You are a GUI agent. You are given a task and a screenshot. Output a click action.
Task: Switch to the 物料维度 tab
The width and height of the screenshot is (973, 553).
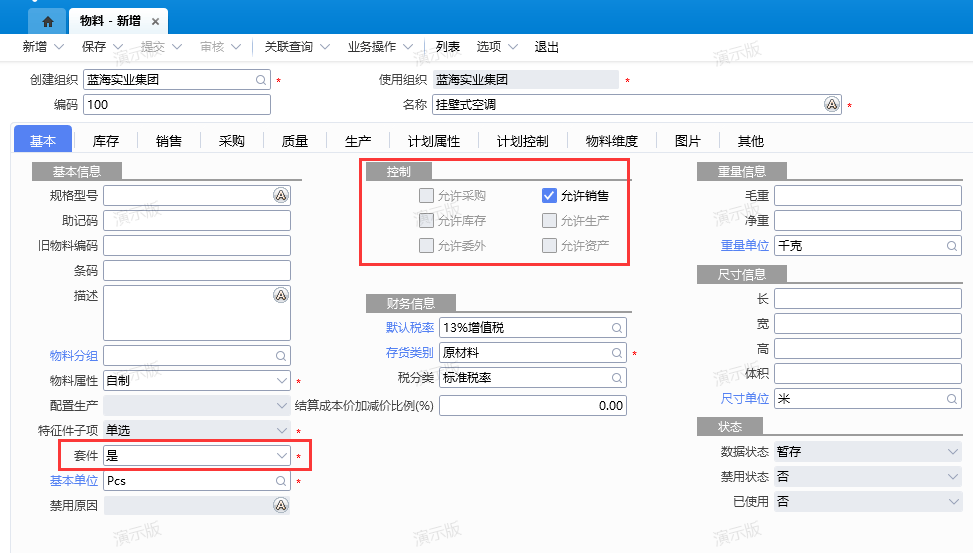click(612, 141)
